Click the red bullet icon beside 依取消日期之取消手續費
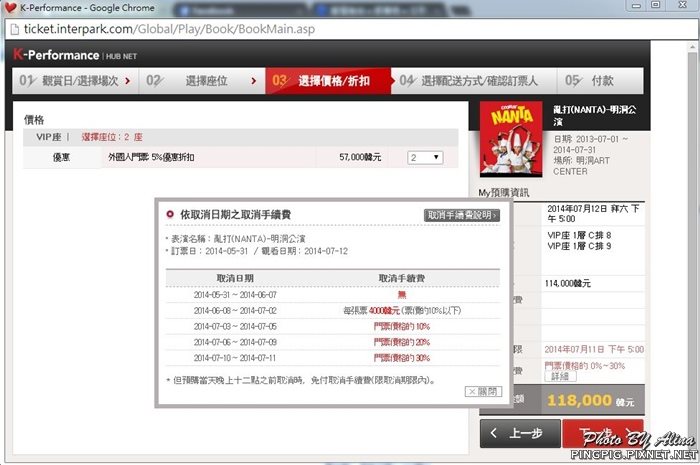This screenshot has height=465, width=700. click(x=170, y=214)
